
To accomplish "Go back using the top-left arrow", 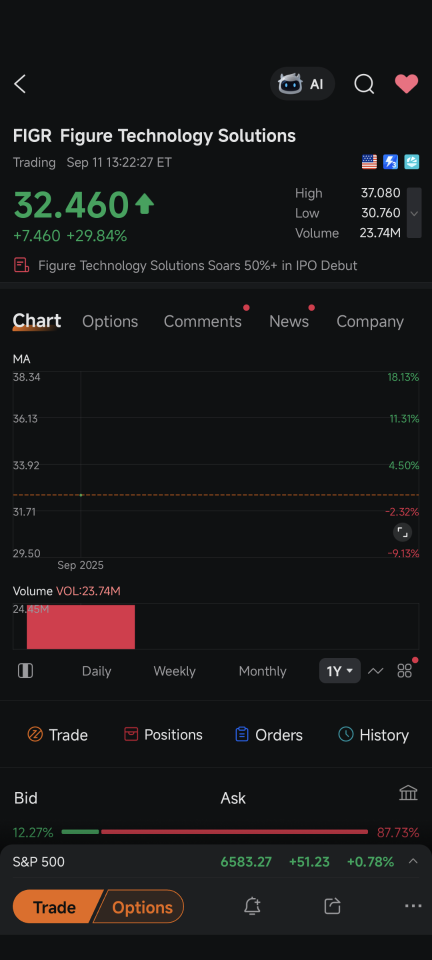I will 20,84.
